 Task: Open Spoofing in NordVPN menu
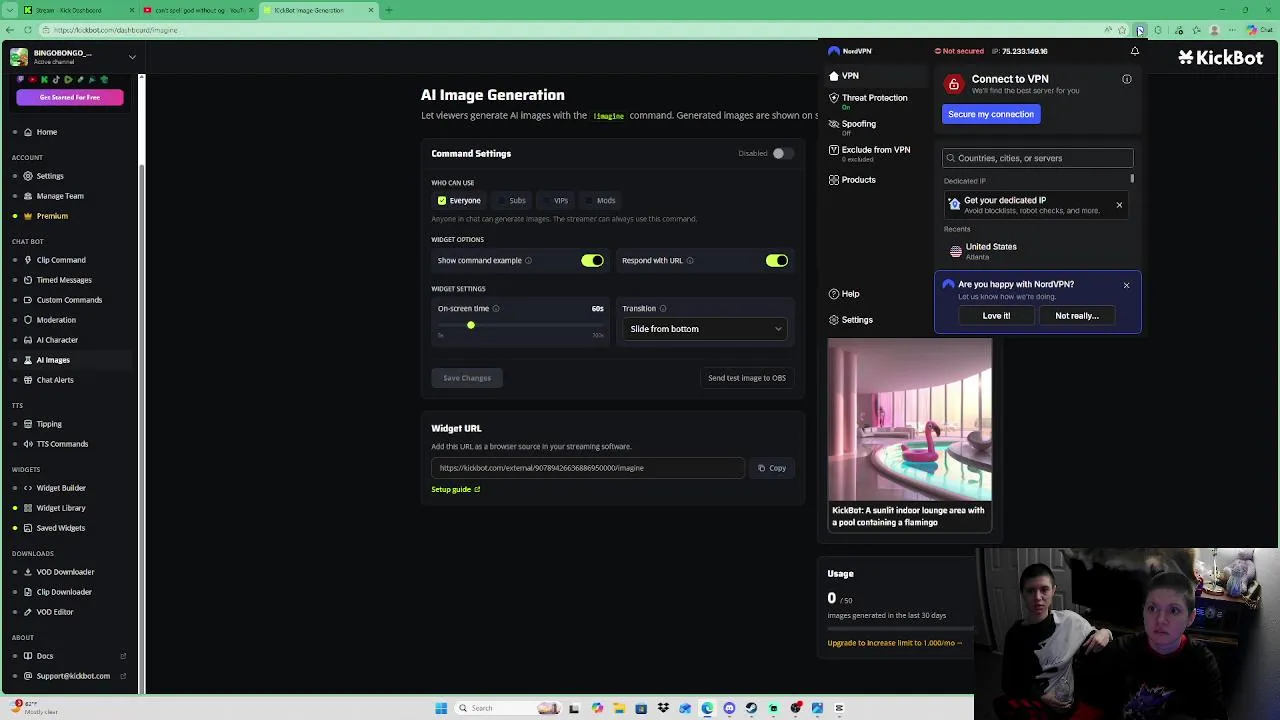pyautogui.click(x=858, y=124)
